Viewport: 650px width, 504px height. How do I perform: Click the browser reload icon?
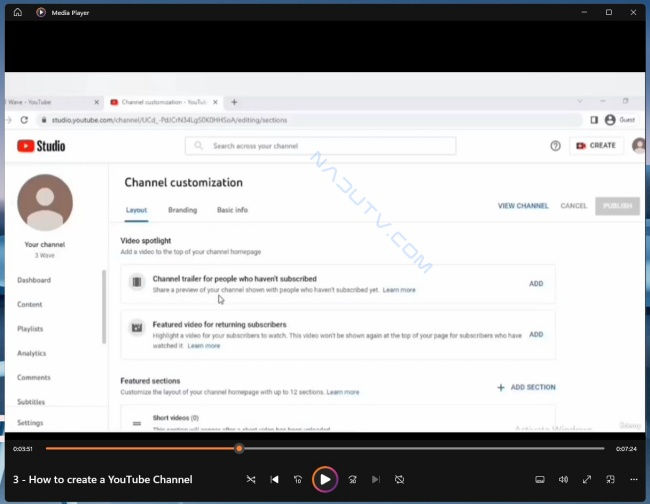(24, 120)
